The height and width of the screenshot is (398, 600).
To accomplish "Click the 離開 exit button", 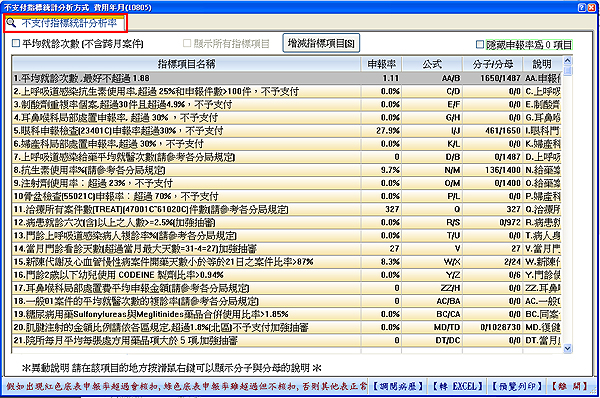I will 570,386.
